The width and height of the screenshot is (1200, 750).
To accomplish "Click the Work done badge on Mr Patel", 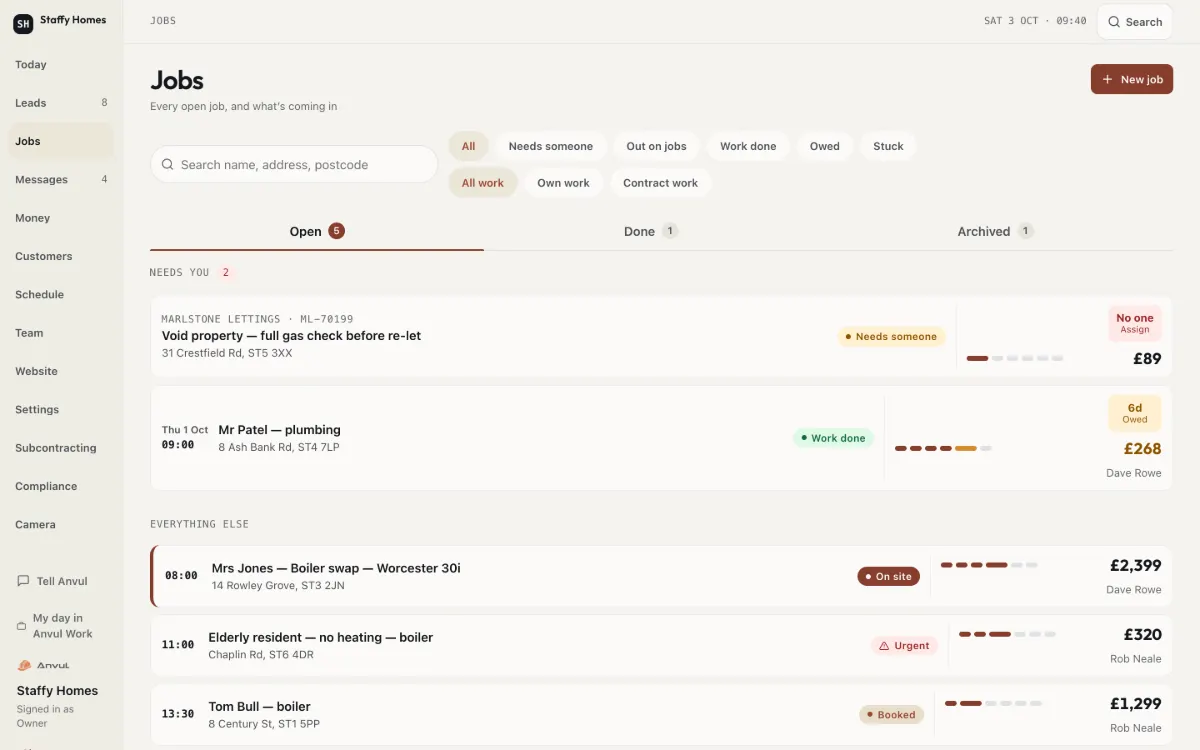I will coord(833,438).
